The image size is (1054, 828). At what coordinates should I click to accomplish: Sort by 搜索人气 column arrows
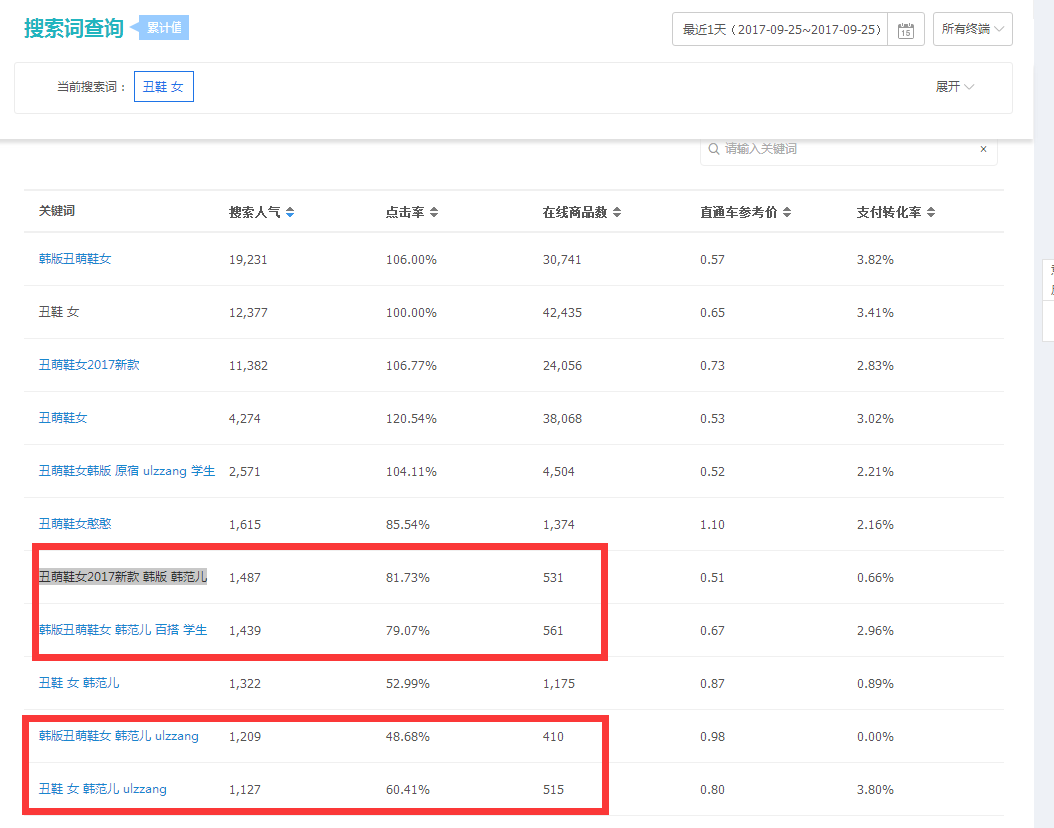click(290, 212)
